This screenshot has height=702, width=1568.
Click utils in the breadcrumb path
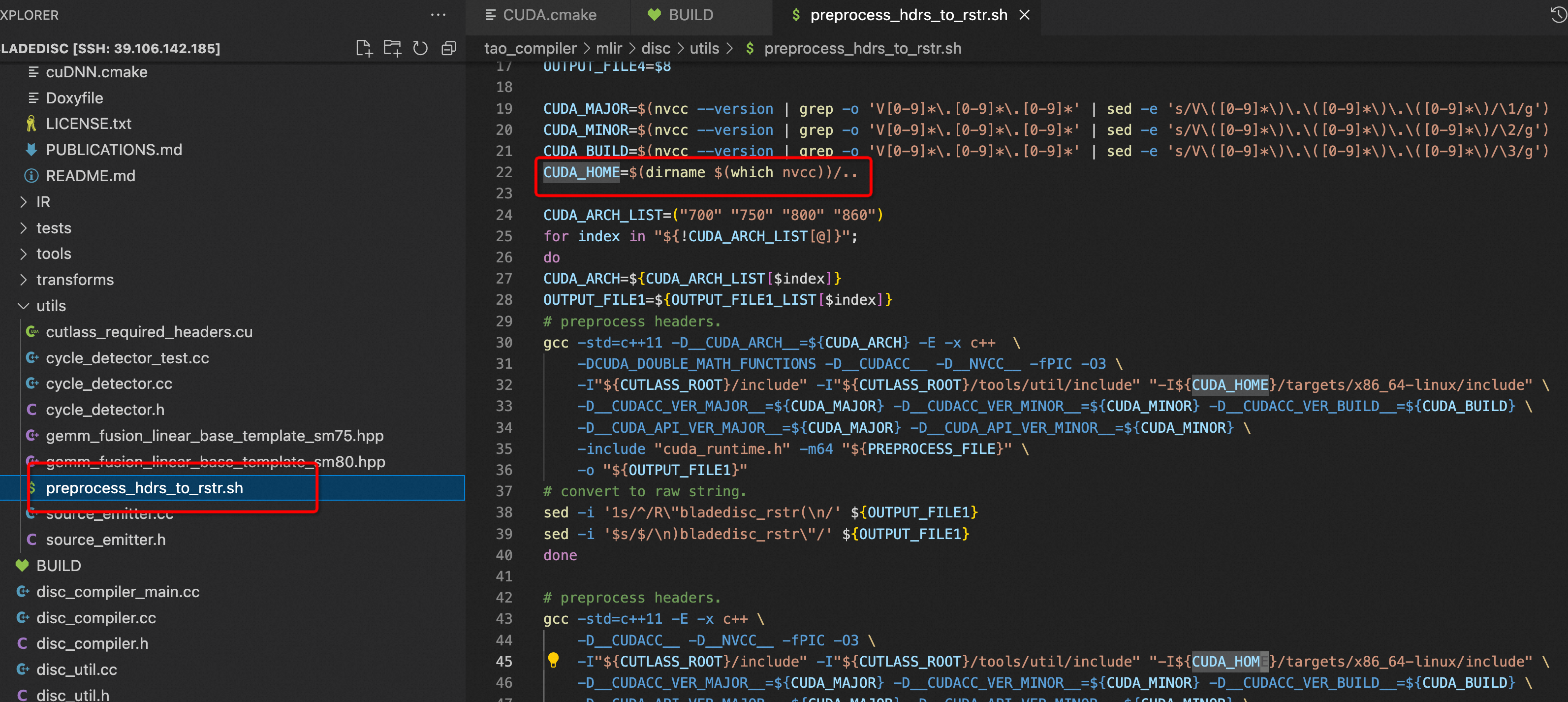(704, 48)
